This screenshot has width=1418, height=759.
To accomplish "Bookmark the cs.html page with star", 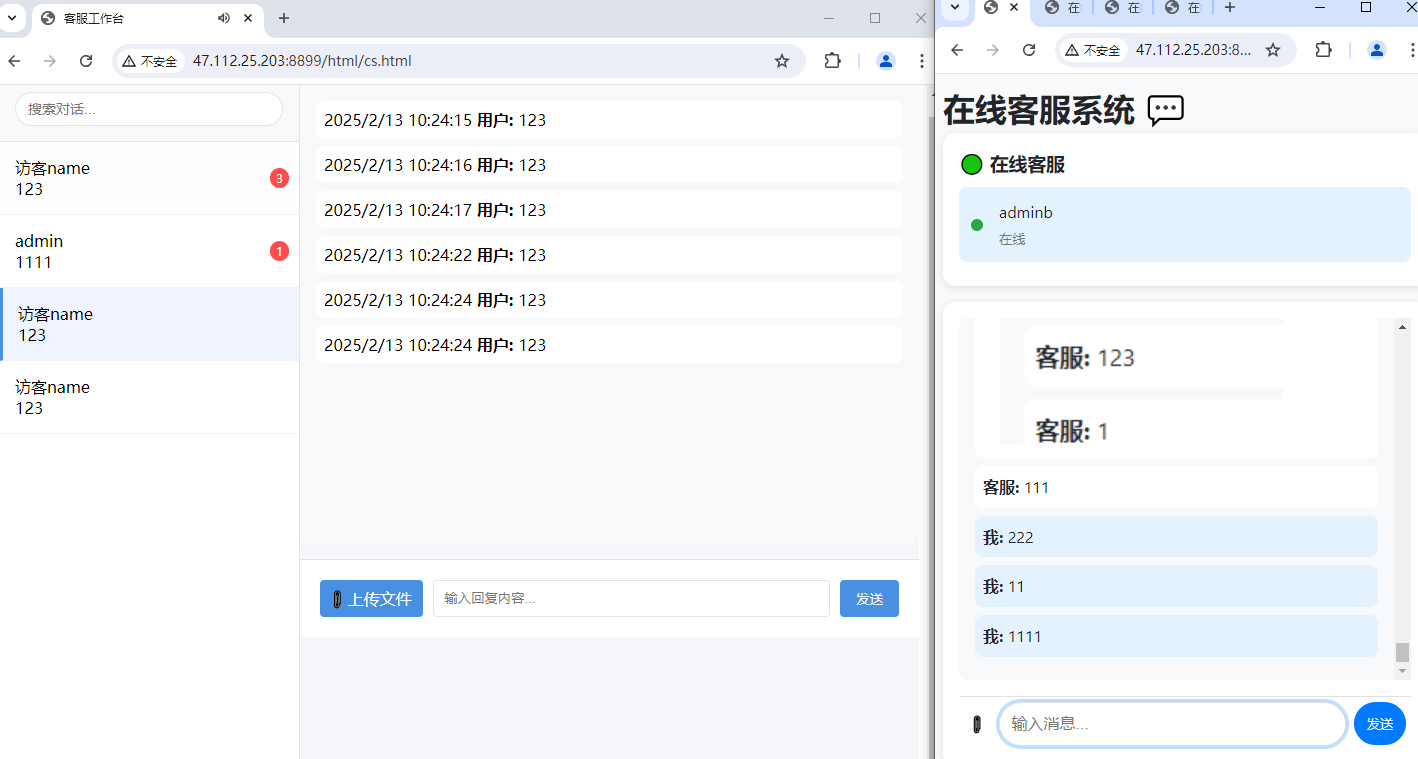I will (782, 61).
